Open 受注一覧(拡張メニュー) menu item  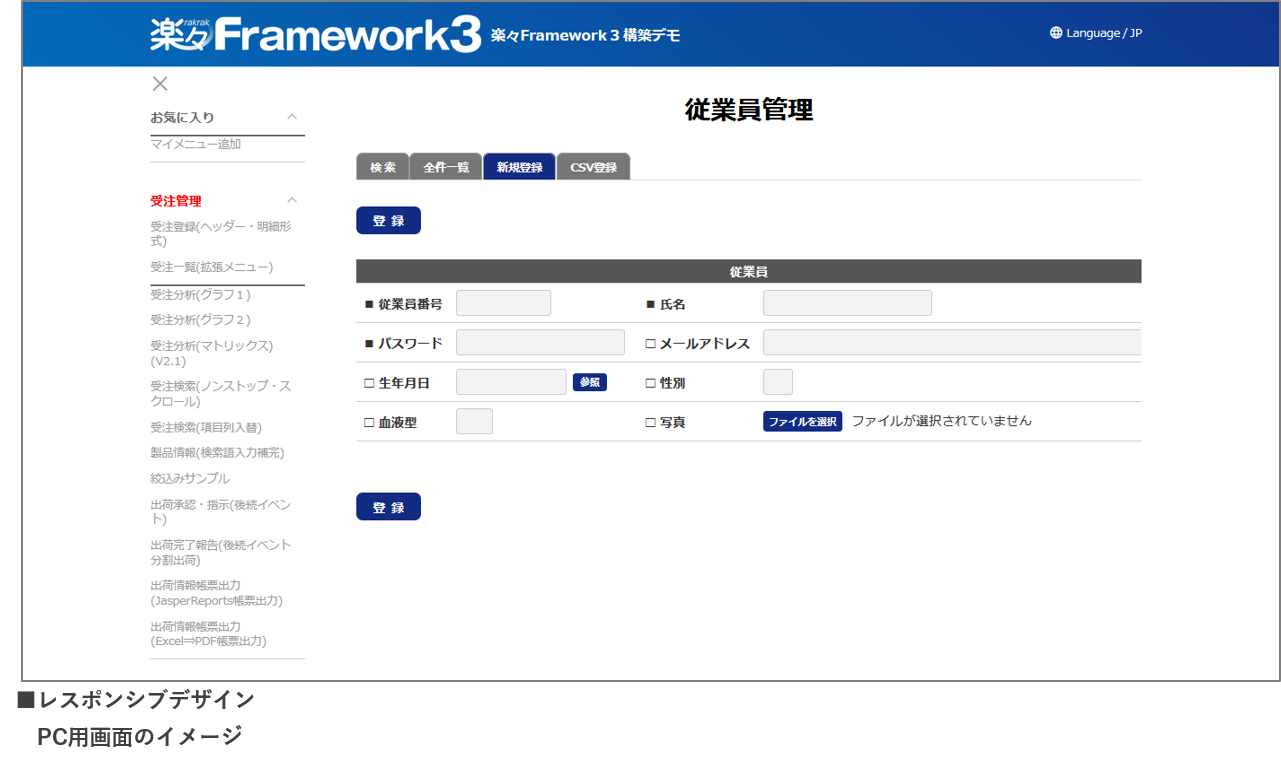tap(212, 267)
